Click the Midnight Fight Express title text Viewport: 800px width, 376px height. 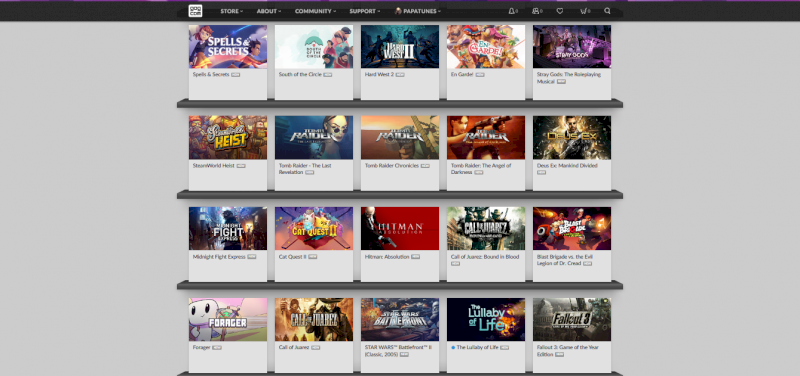[219, 257]
